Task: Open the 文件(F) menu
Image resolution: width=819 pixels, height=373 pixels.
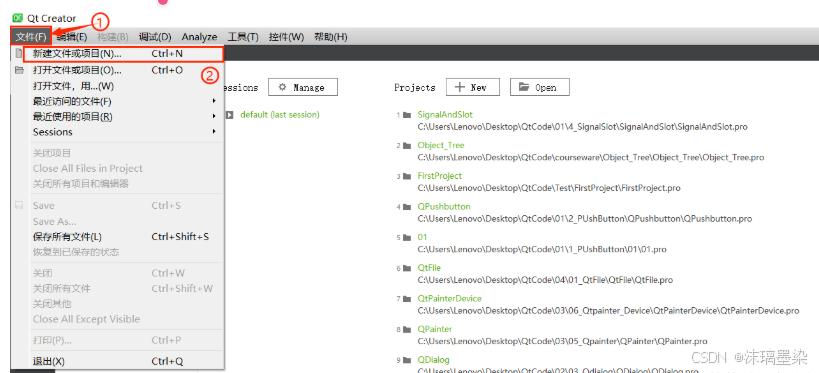Action: [31, 37]
